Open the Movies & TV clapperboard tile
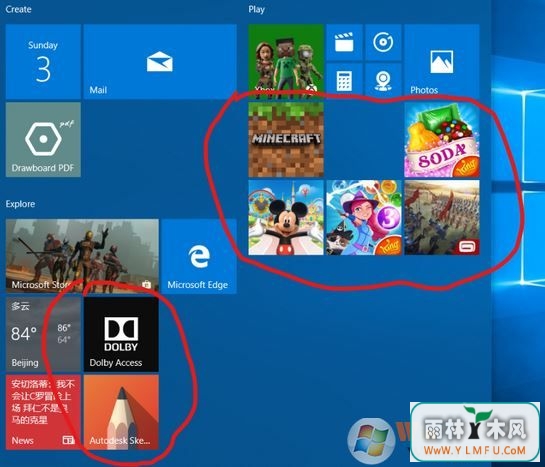 (344, 42)
